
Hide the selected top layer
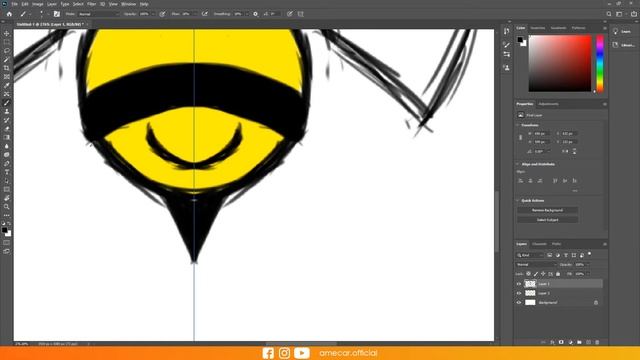point(519,284)
